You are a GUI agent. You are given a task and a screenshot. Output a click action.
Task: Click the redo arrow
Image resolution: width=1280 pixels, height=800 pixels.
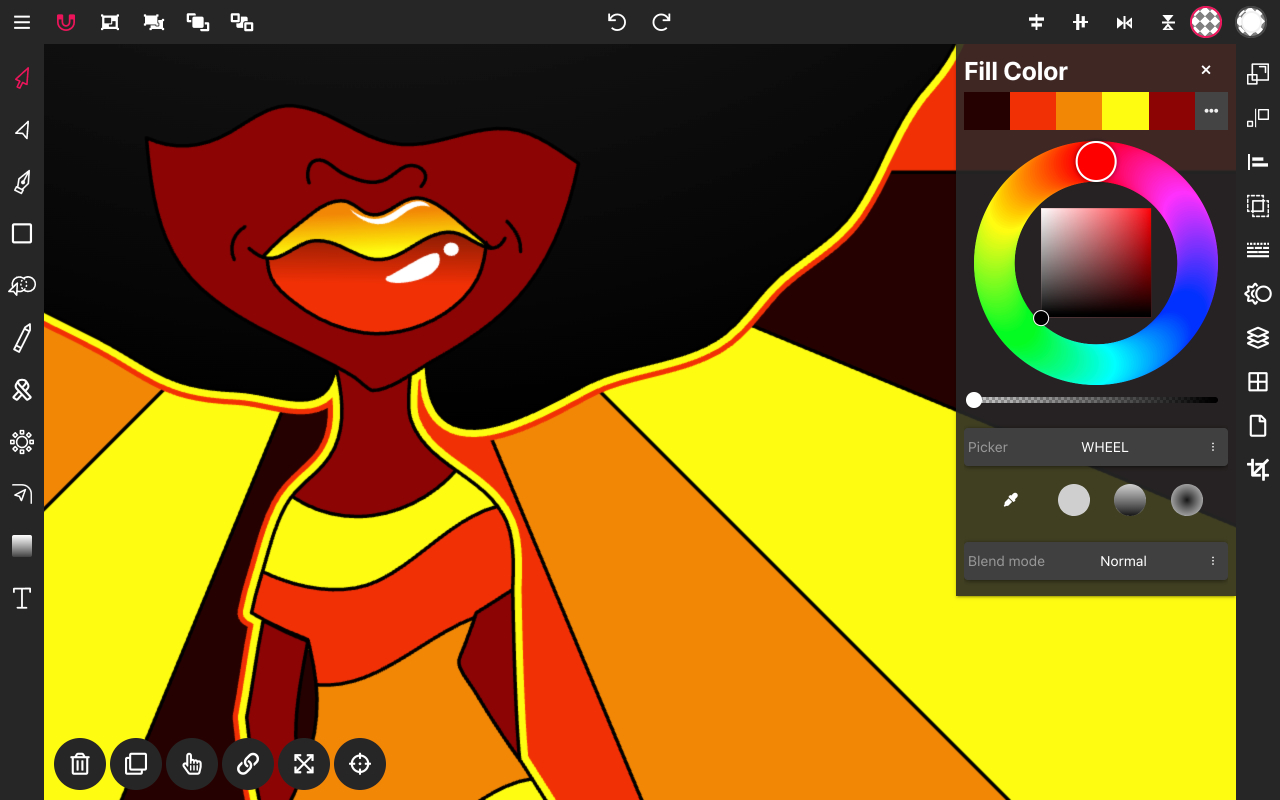click(x=661, y=22)
